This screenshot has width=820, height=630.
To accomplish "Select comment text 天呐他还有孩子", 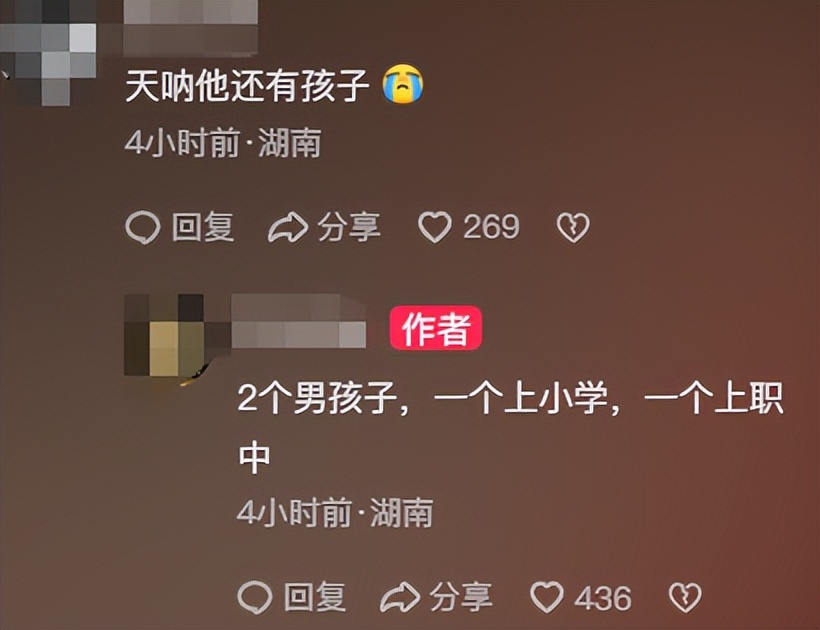I will [x=247, y=85].
